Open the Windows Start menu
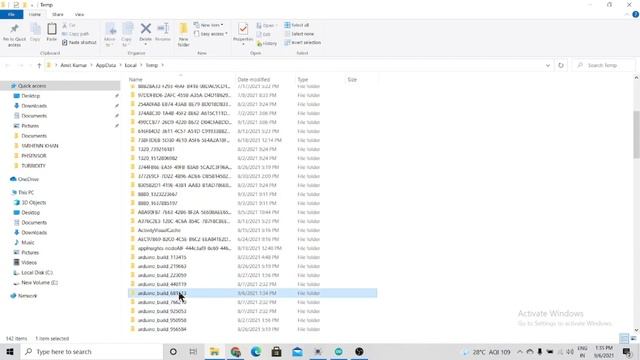 (10, 352)
